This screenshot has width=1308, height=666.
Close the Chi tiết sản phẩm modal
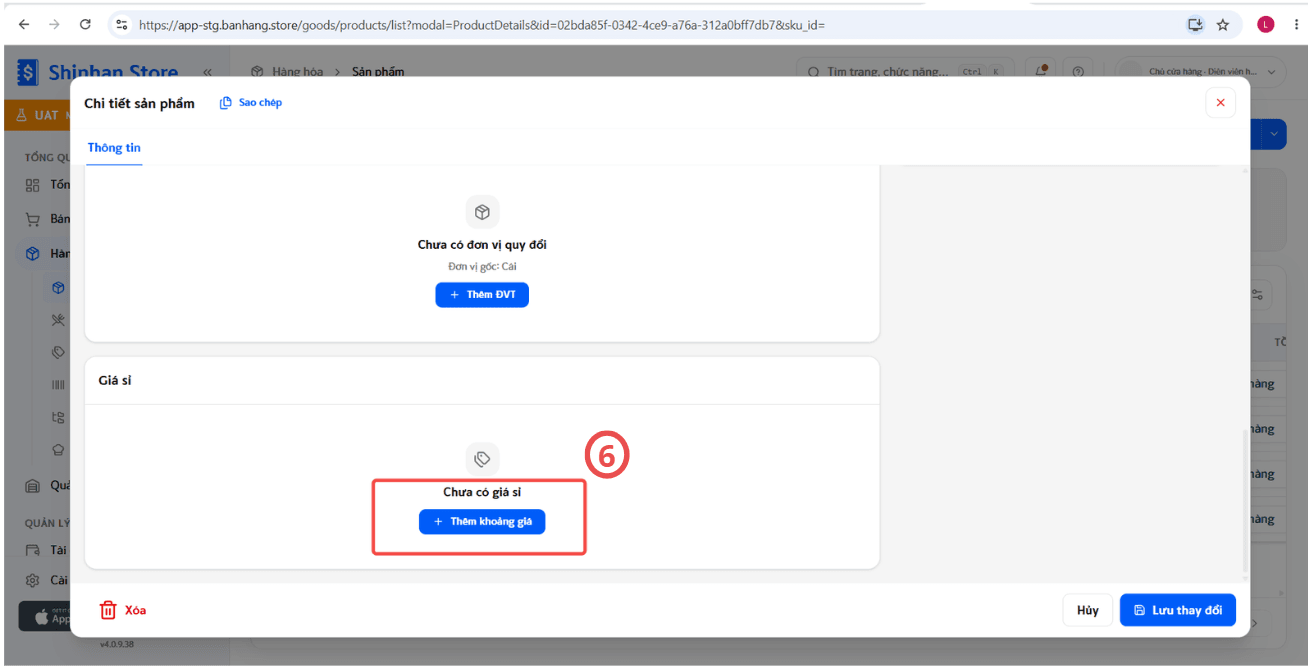point(1220,103)
